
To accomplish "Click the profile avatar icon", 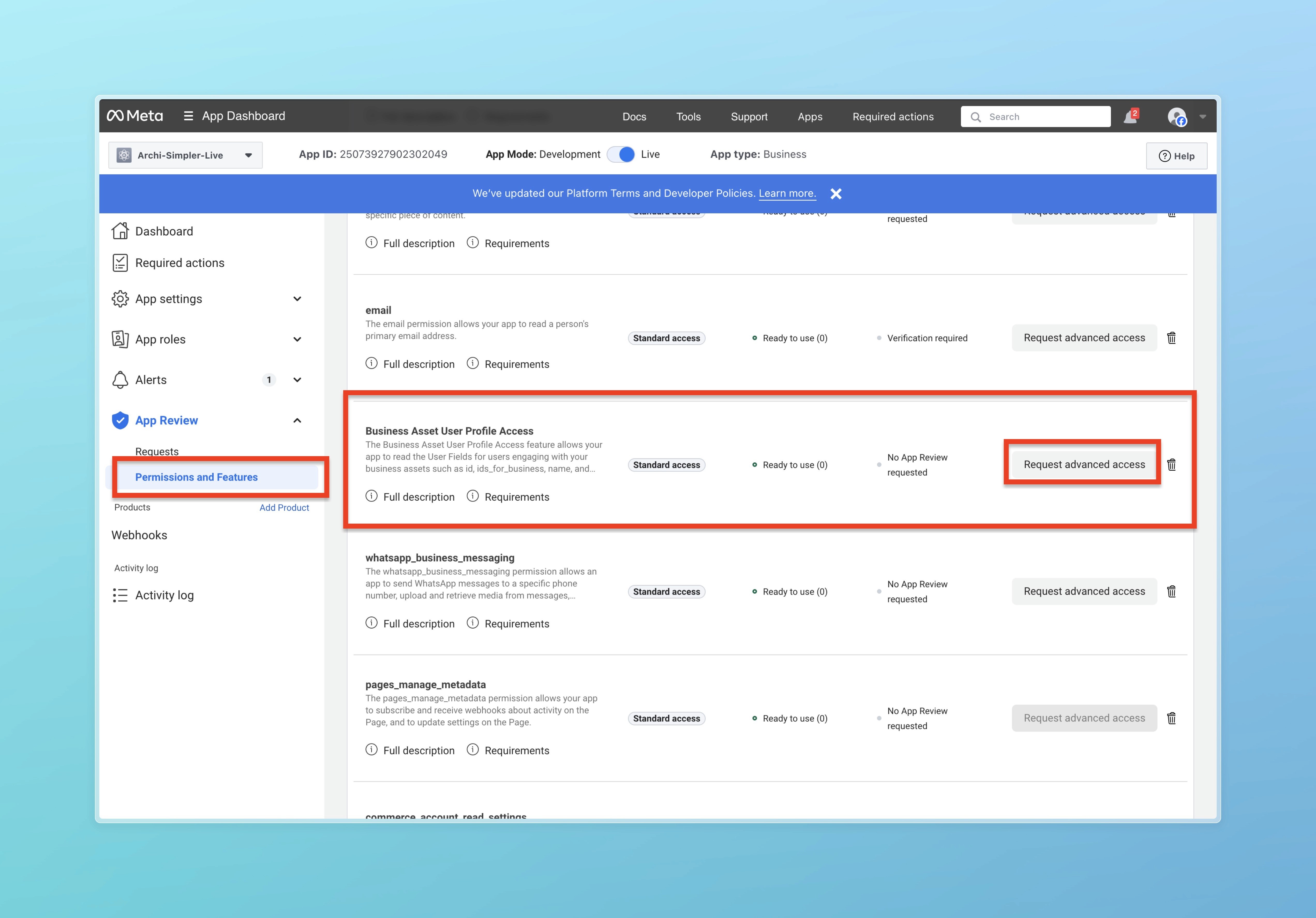I will pos(1177,117).
